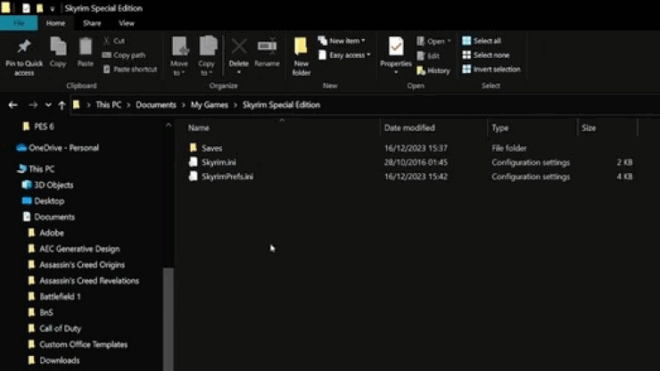Image resolution: width=660 pixels, height=371 pixels.
Task: Open the recent locations dropdown
Action: click(x=48, y=105)
